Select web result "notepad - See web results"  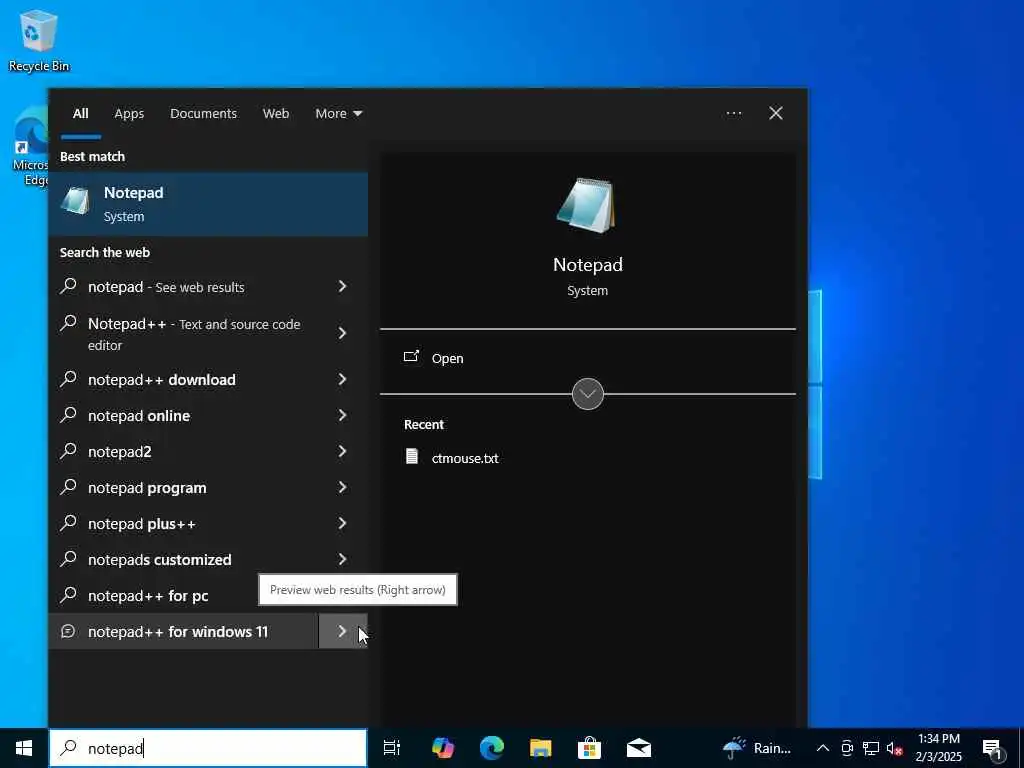point(184,287)
